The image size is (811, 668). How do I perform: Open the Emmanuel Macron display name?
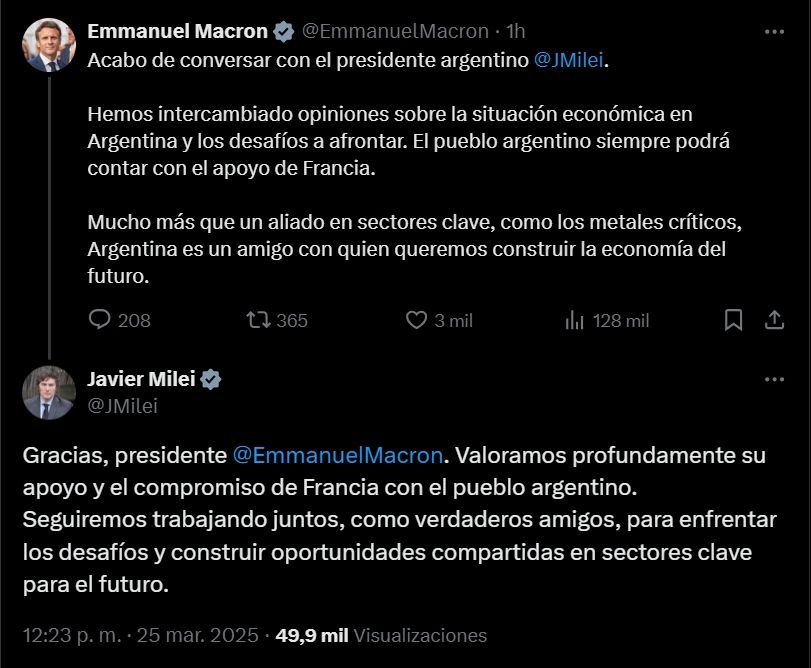click(x=179, y=32)
